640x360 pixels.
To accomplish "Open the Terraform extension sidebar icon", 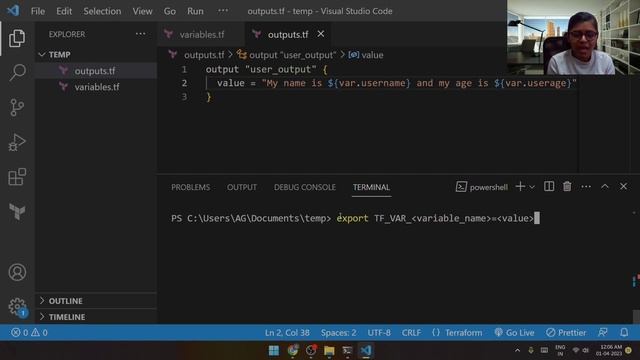I will (x=17, y=211).
